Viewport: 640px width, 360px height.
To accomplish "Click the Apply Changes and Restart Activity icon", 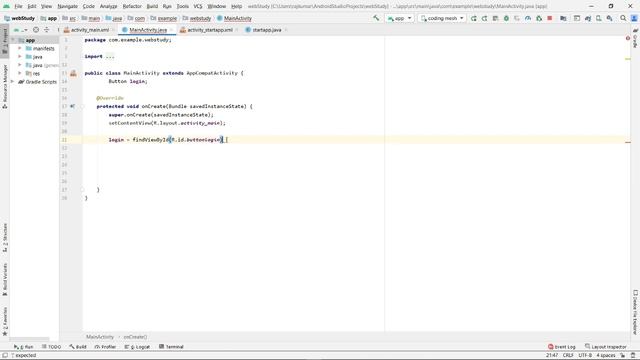I will [x=484, y=18].
